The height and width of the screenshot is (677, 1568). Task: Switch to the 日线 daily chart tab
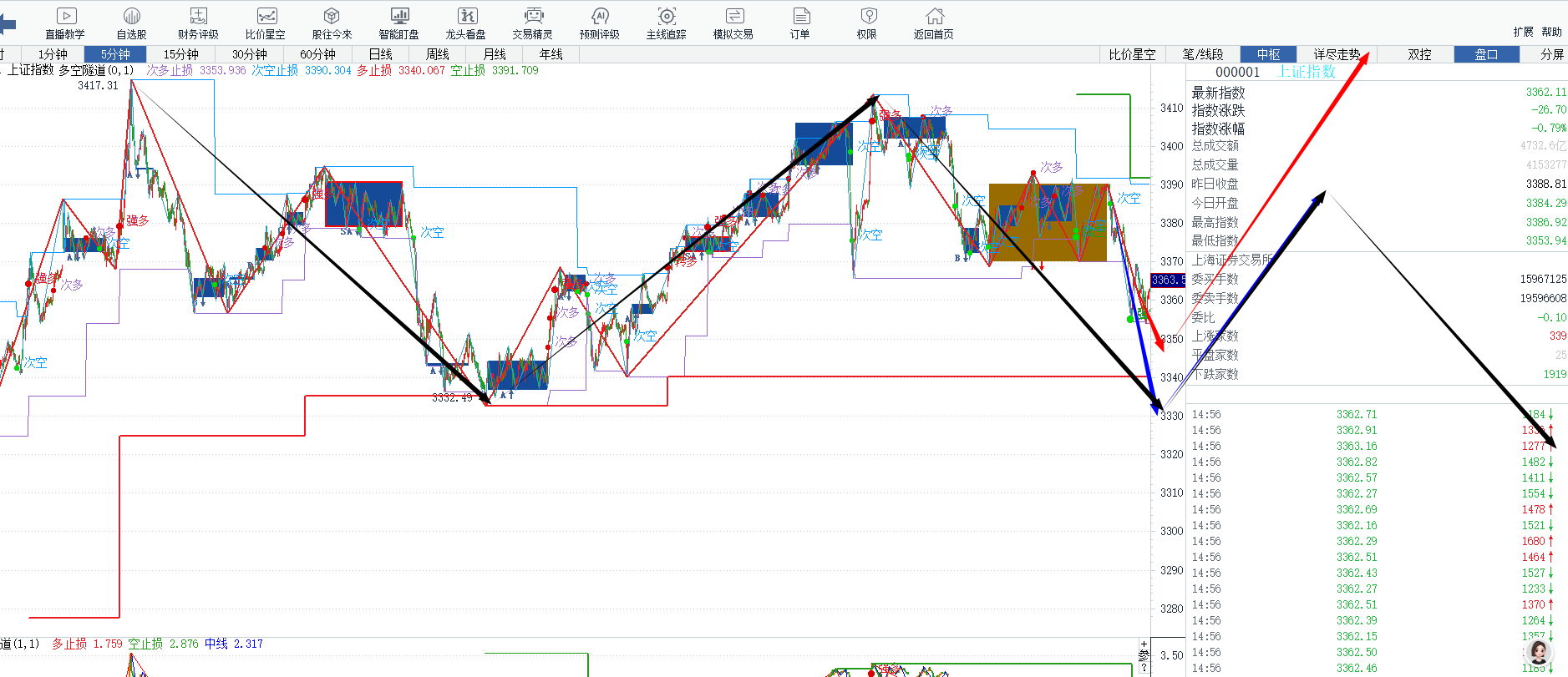point(381,54)
